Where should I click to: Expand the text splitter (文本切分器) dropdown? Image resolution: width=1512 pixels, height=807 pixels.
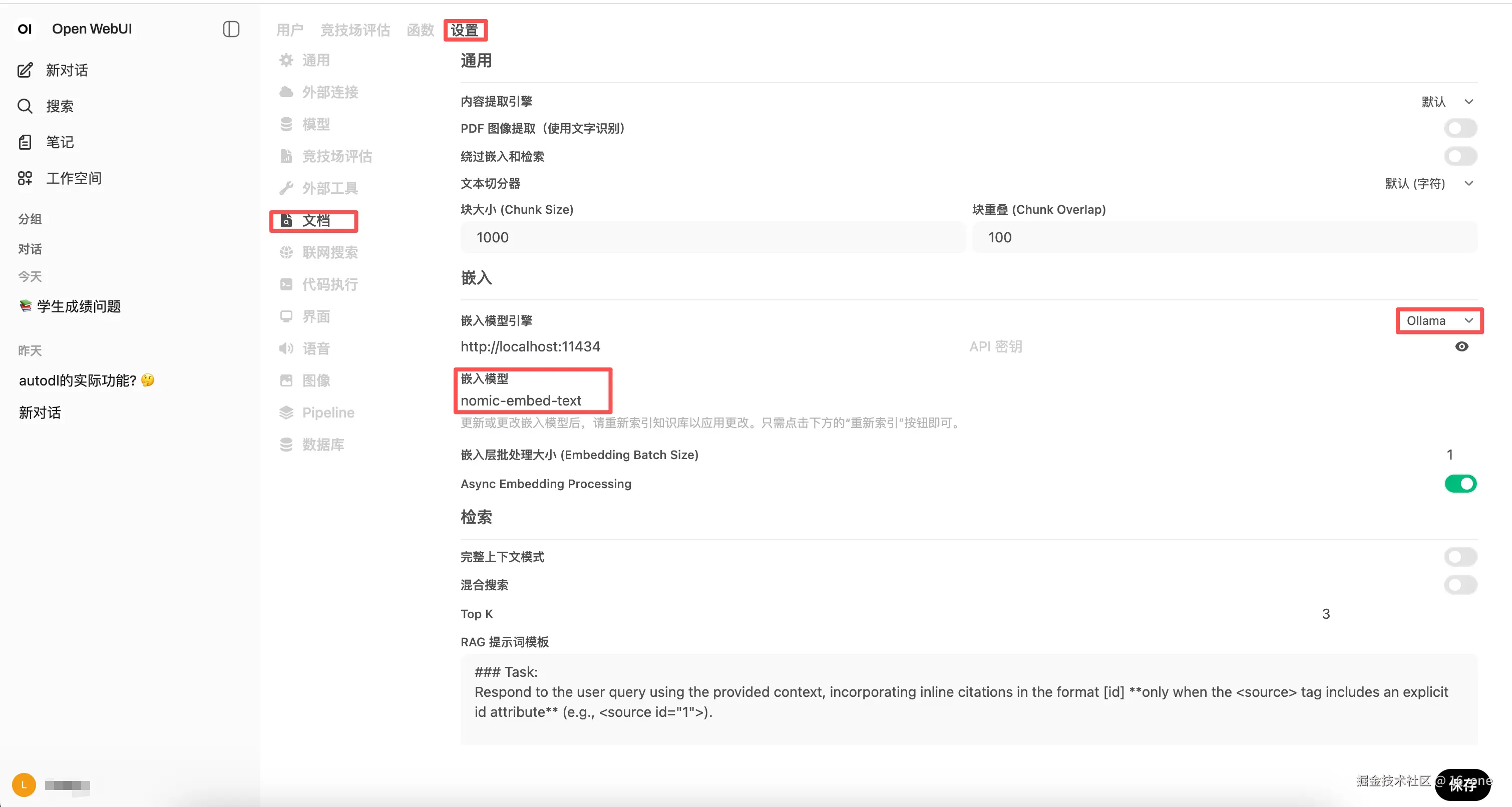(x=1429, y=184)
